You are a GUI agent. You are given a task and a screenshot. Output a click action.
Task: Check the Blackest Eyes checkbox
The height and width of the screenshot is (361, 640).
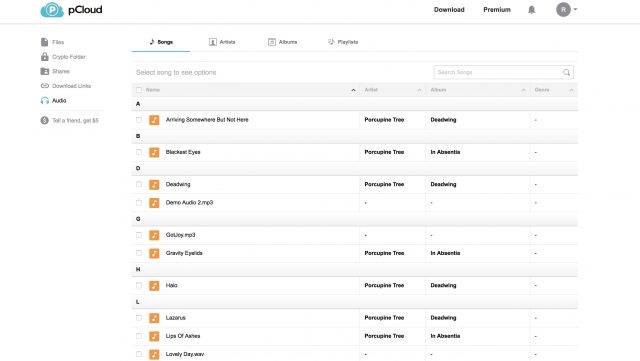(x=139, y=152)
